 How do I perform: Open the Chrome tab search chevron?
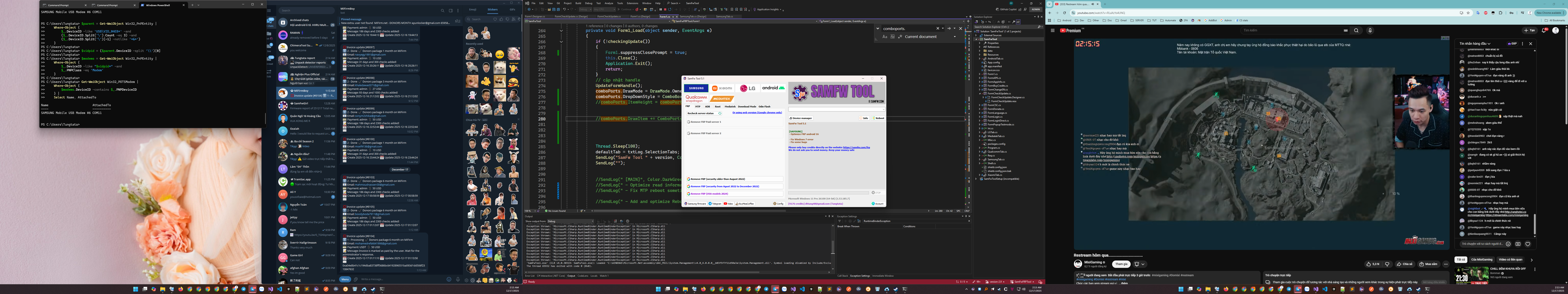(1049, 4)
